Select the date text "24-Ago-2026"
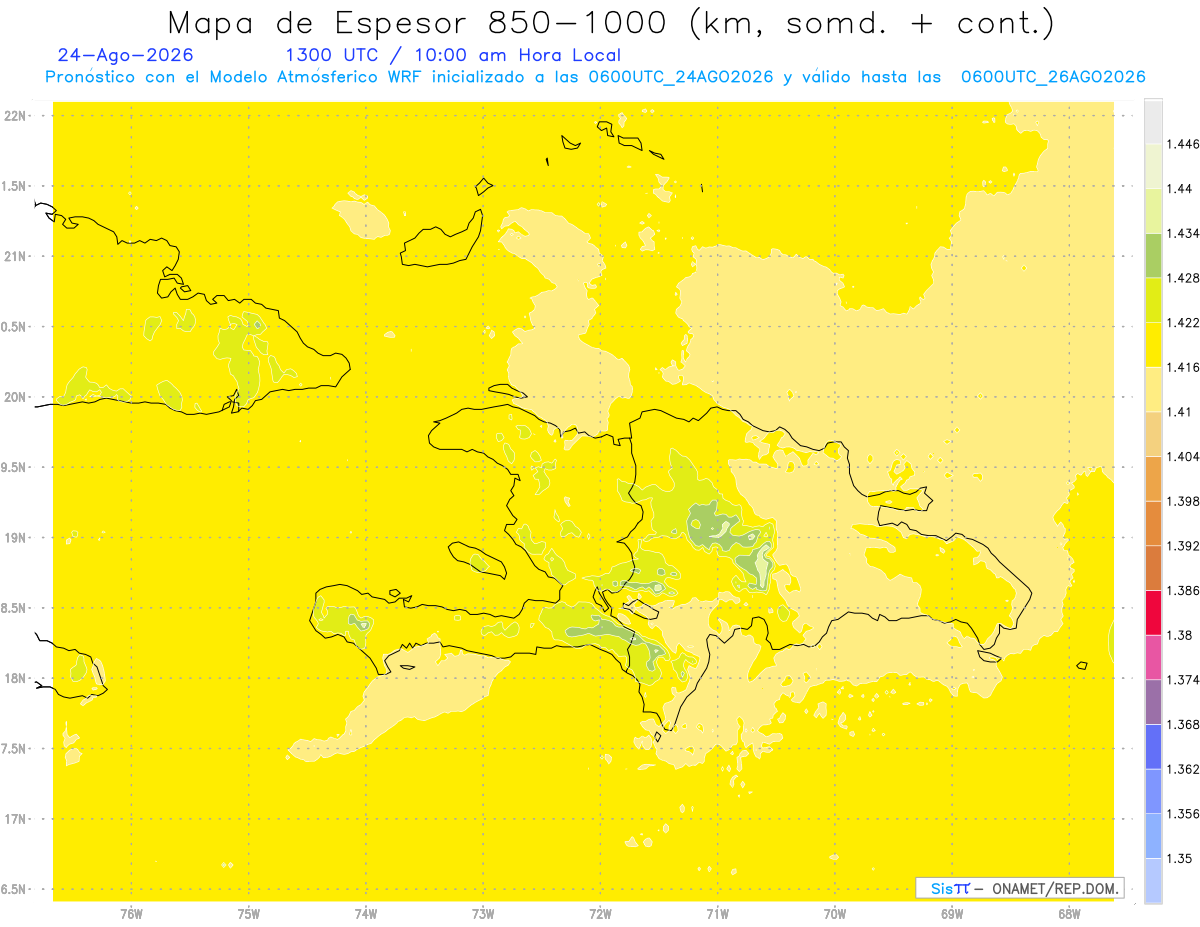Image resolution: width=1200 pixels, height=927 pixels. [x=126, y=56]
